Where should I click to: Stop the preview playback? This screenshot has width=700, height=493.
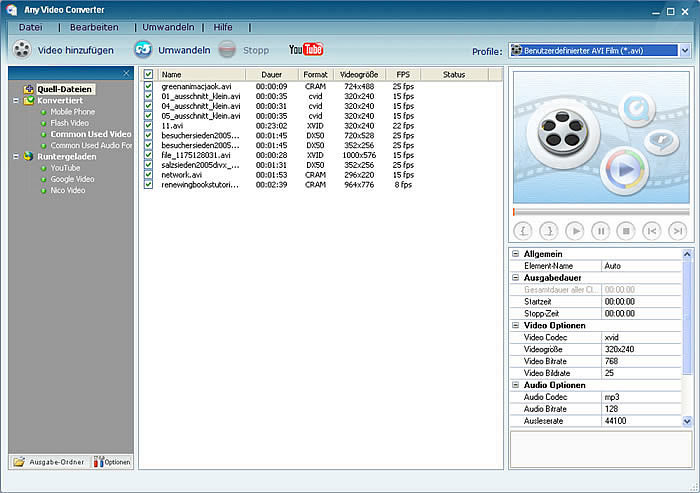pyautogui.click(x=626, y=231)
